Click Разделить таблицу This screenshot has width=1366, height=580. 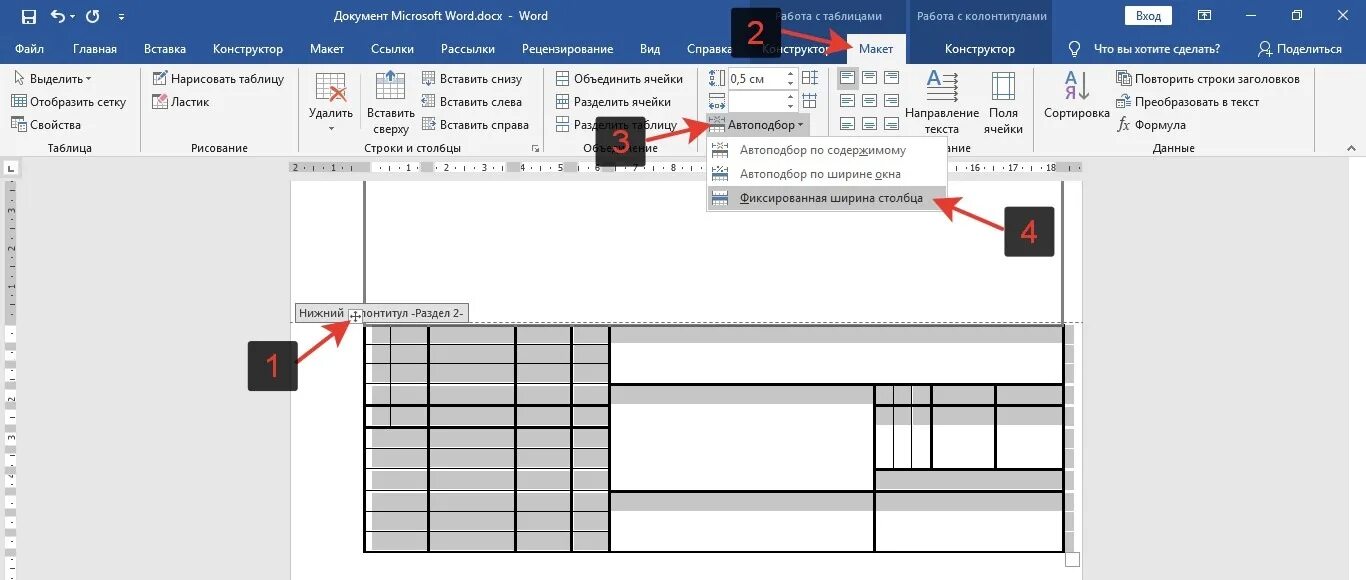tap(616, 125)
